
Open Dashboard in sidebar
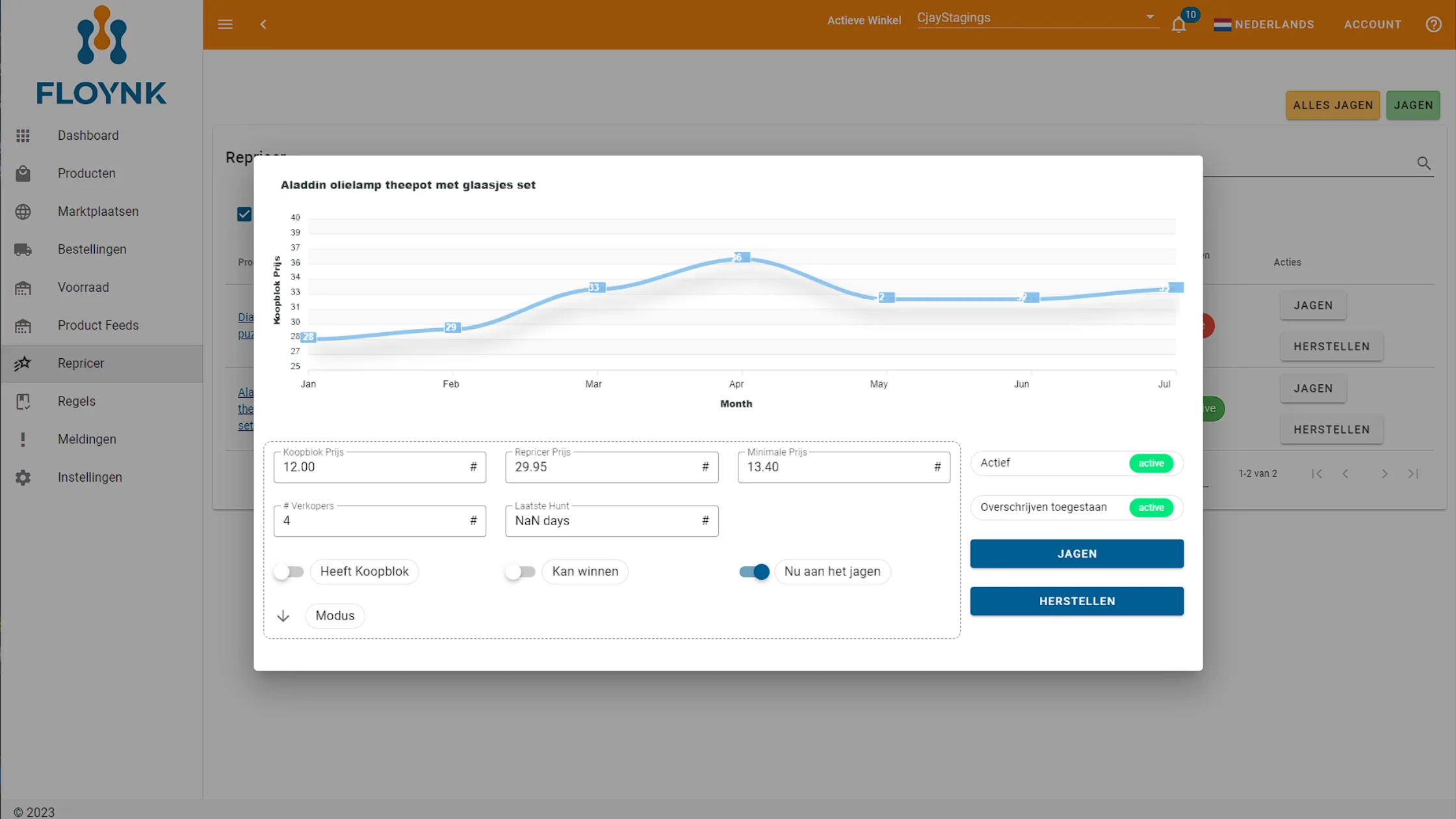[x=101, y=135]
